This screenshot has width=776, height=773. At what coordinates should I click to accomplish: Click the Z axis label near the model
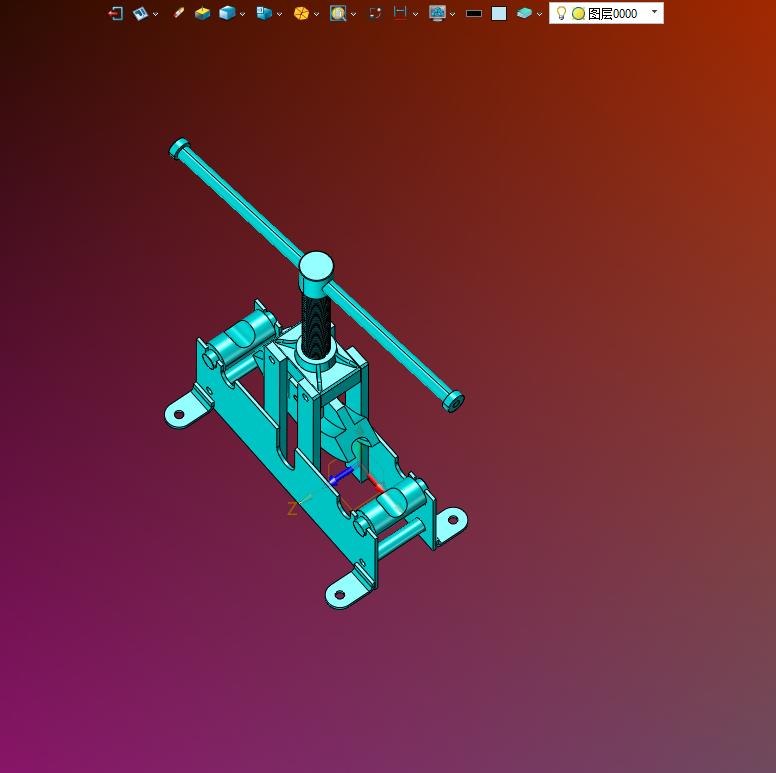pyautogui.click(x=292, y=508)
